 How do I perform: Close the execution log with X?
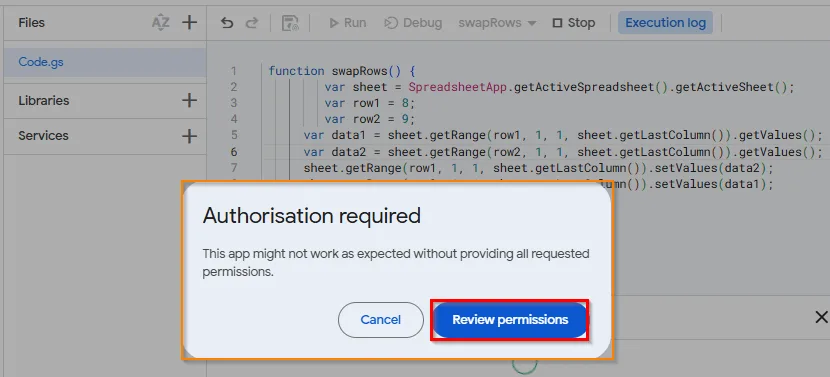pyautogui.click(x=821, y=317)
